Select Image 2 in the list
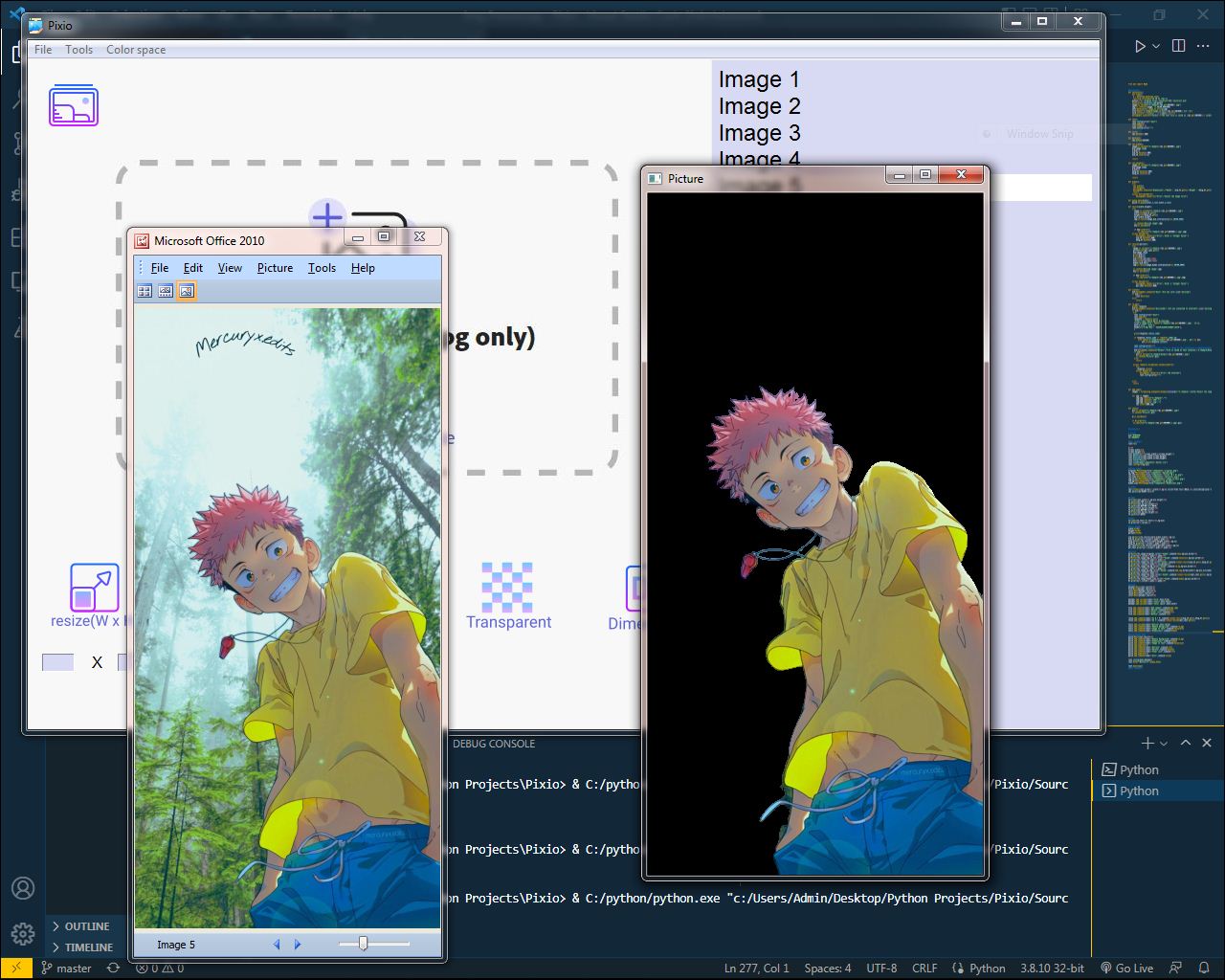This screenshot has height=980, width=1225. tap(760, 106)
